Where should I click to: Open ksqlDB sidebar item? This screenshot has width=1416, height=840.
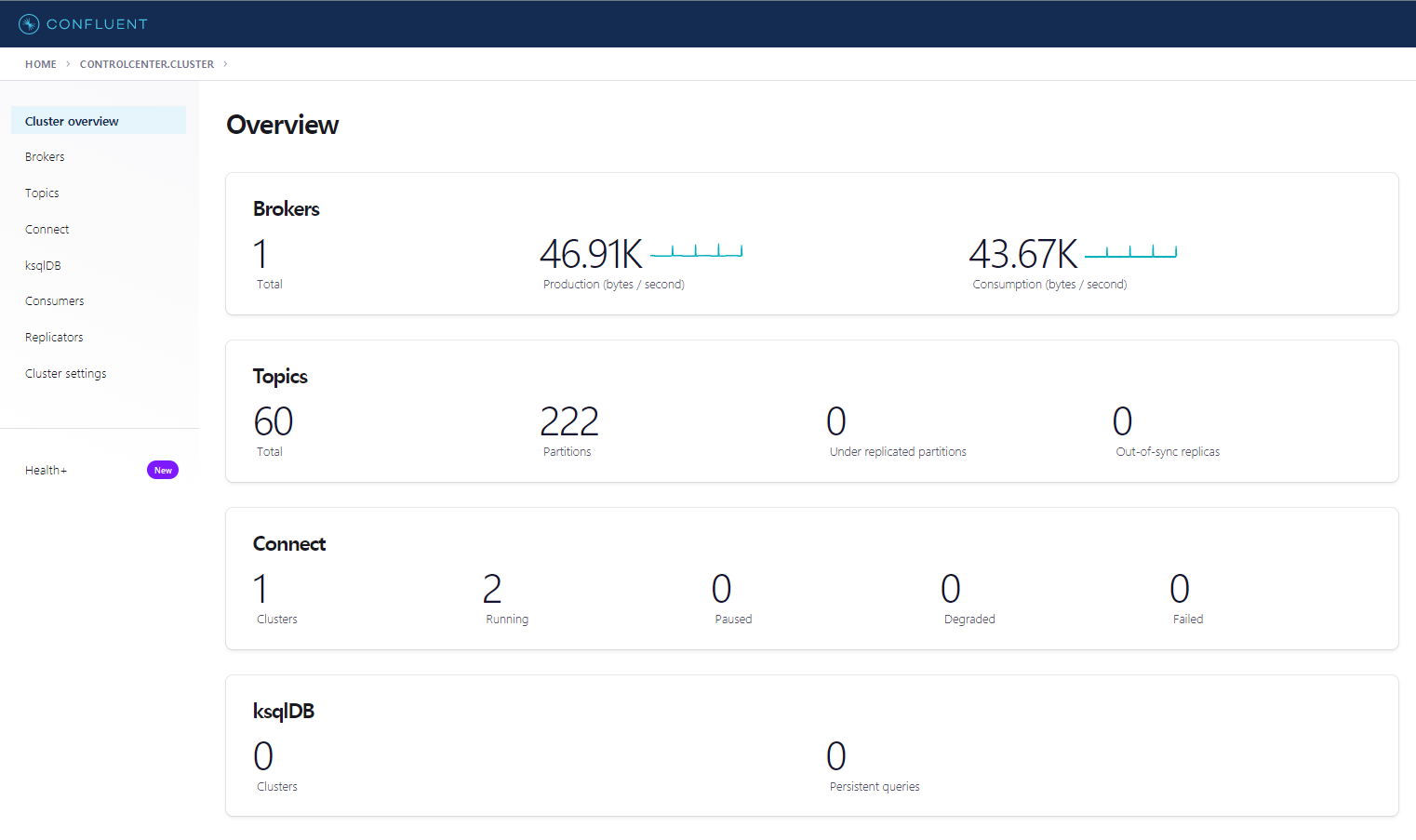[43, 266]
